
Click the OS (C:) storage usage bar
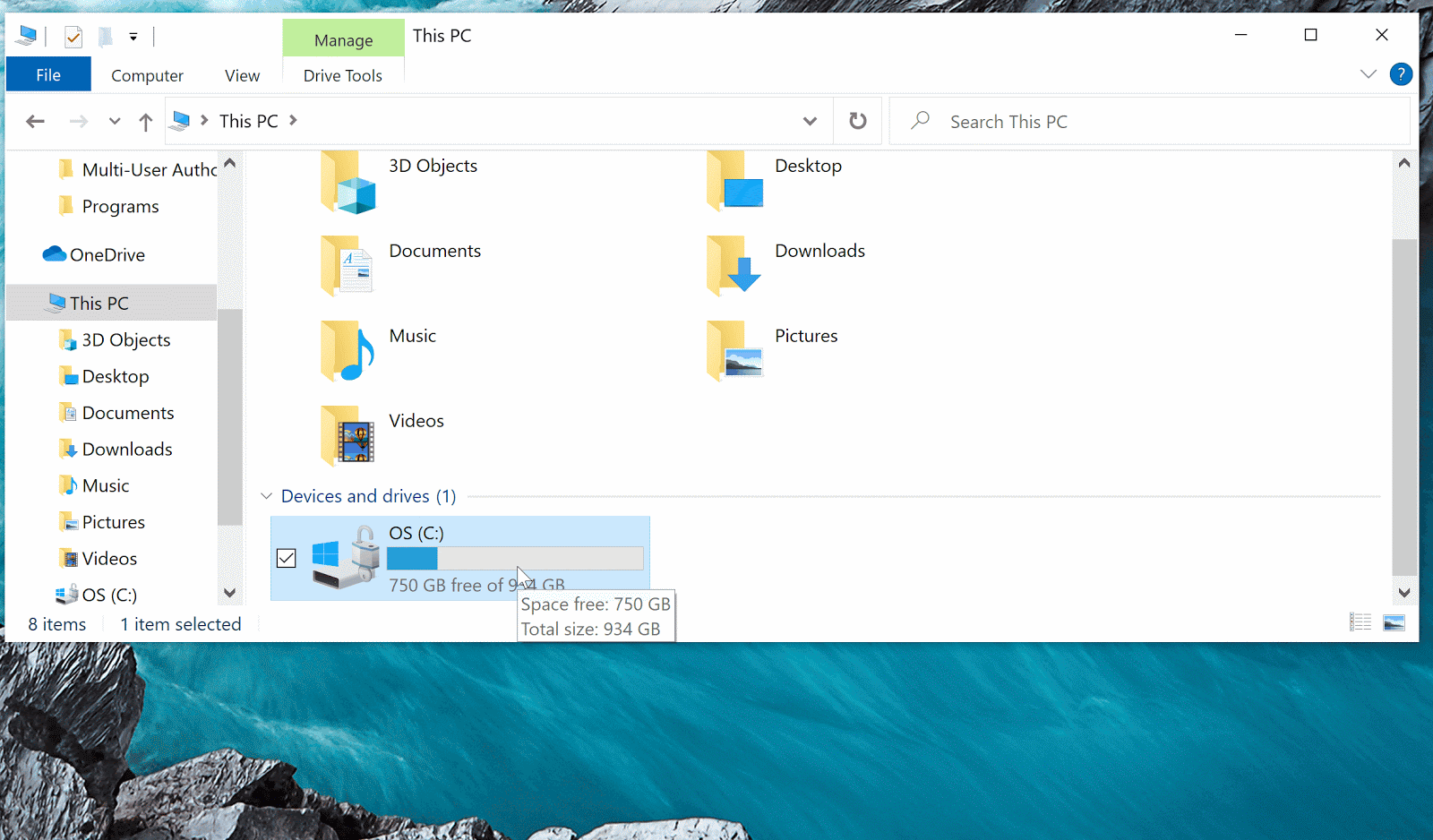pos(515,559)
